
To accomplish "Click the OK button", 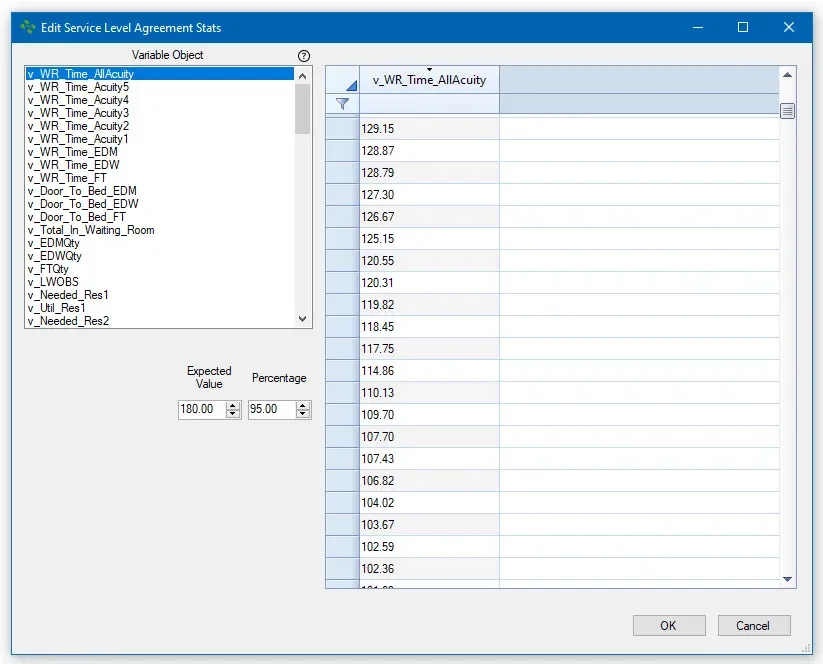I will pyautogui.click(x=669, y=625).
